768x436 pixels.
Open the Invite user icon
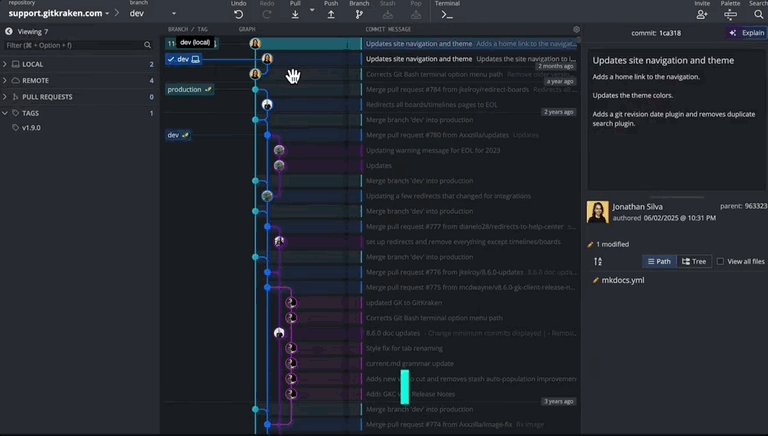tap(701, 14)
